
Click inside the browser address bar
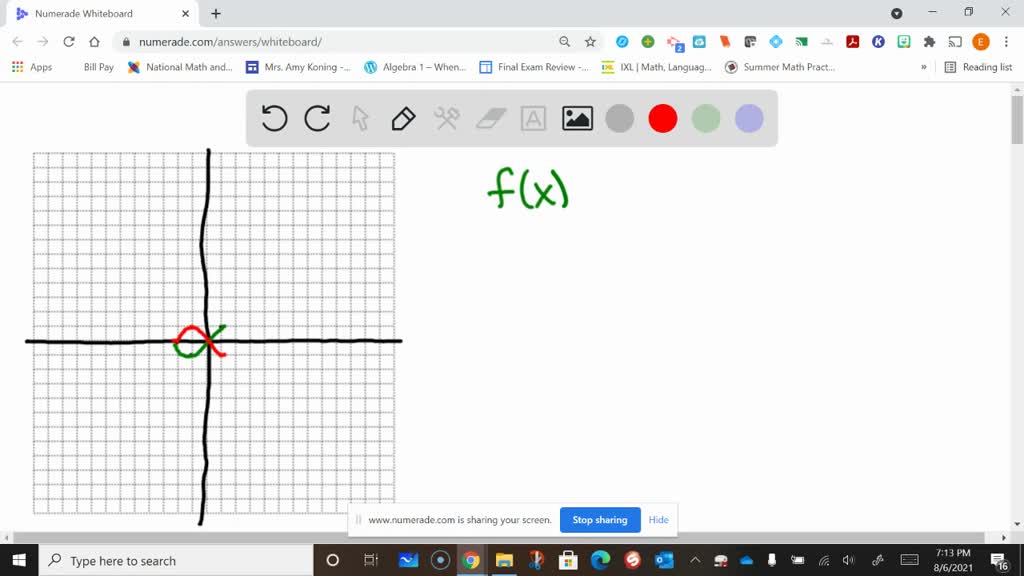pos(300,43)
